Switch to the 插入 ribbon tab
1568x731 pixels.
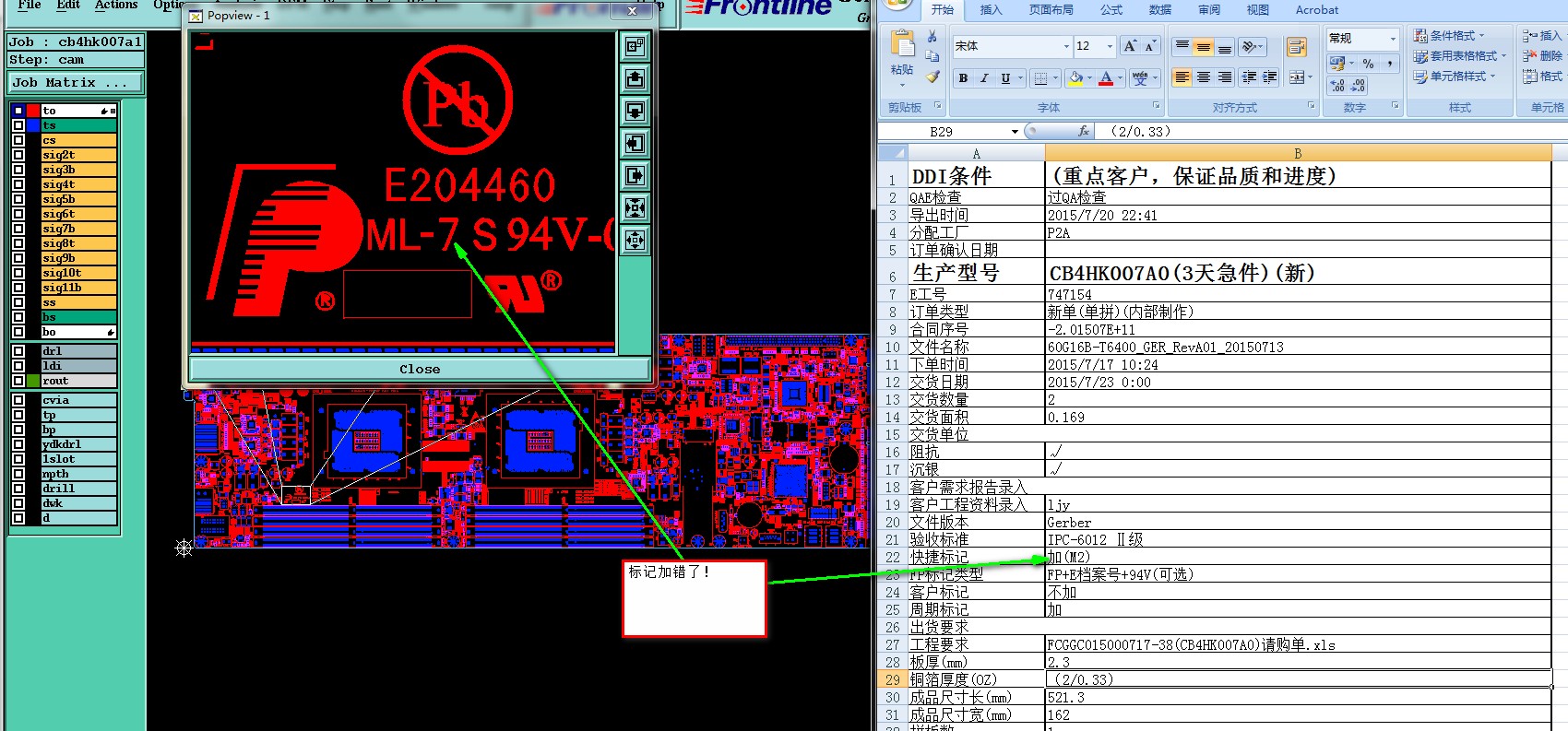[991, 10]
